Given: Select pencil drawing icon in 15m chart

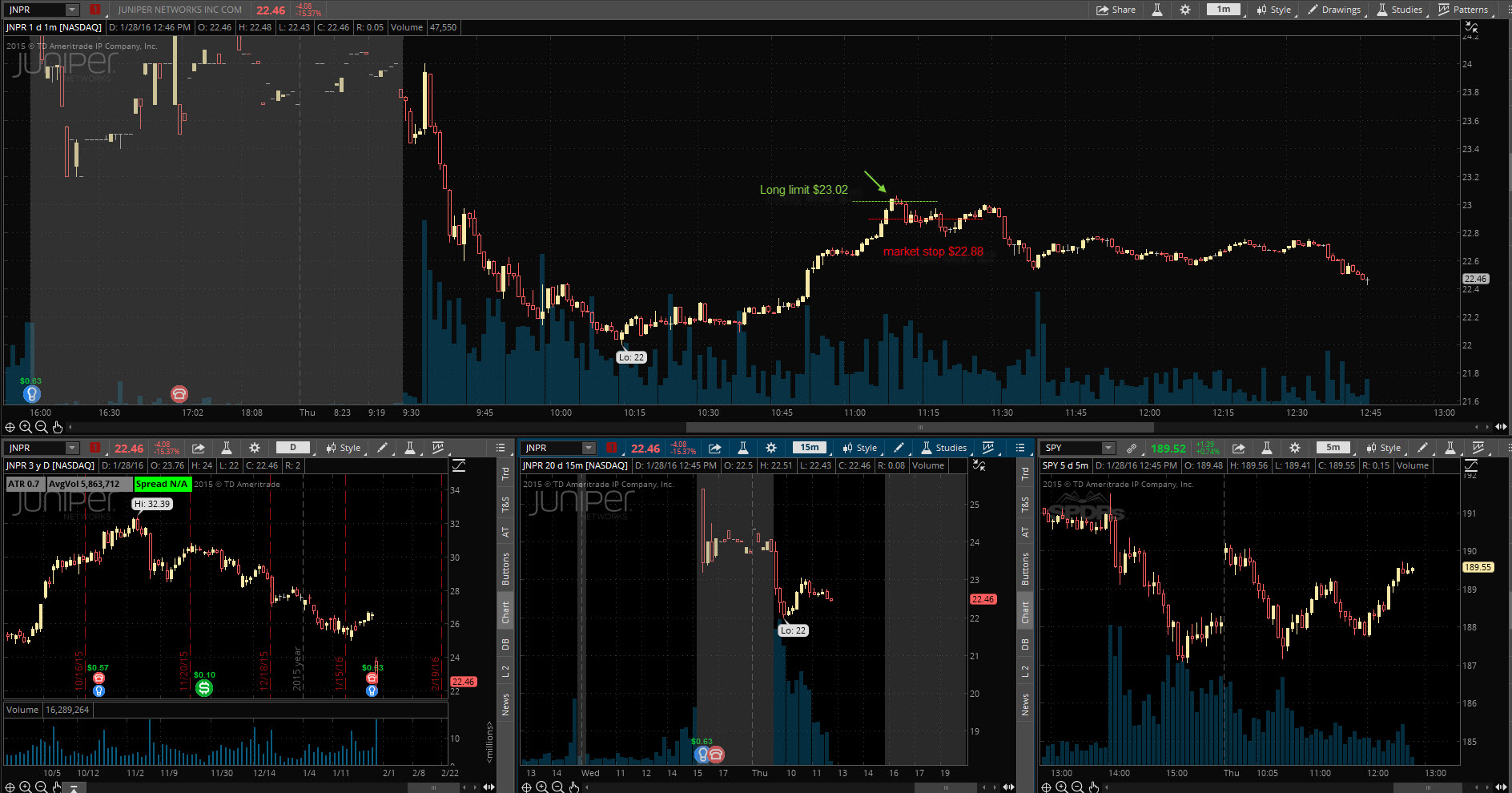Looking at the screenshot, I should [899, 448].
